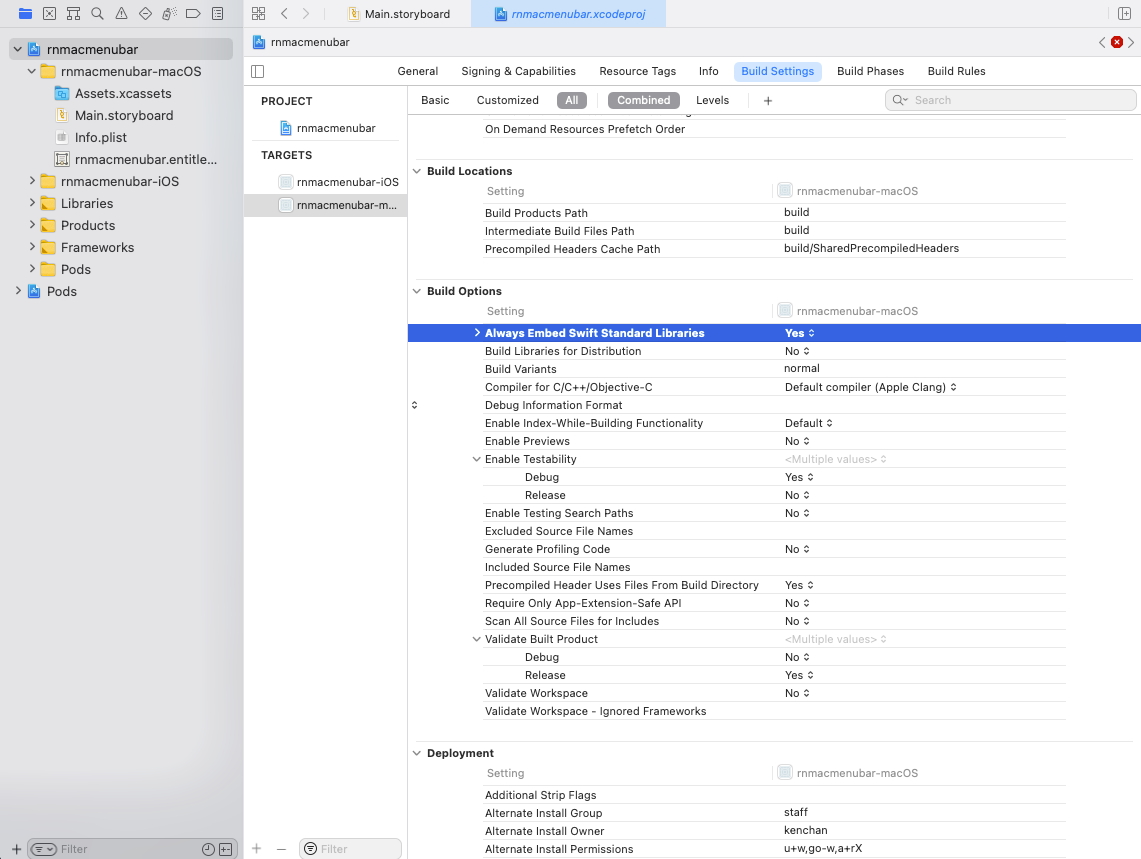Open the Symbol navigator icon

(73, 13)
